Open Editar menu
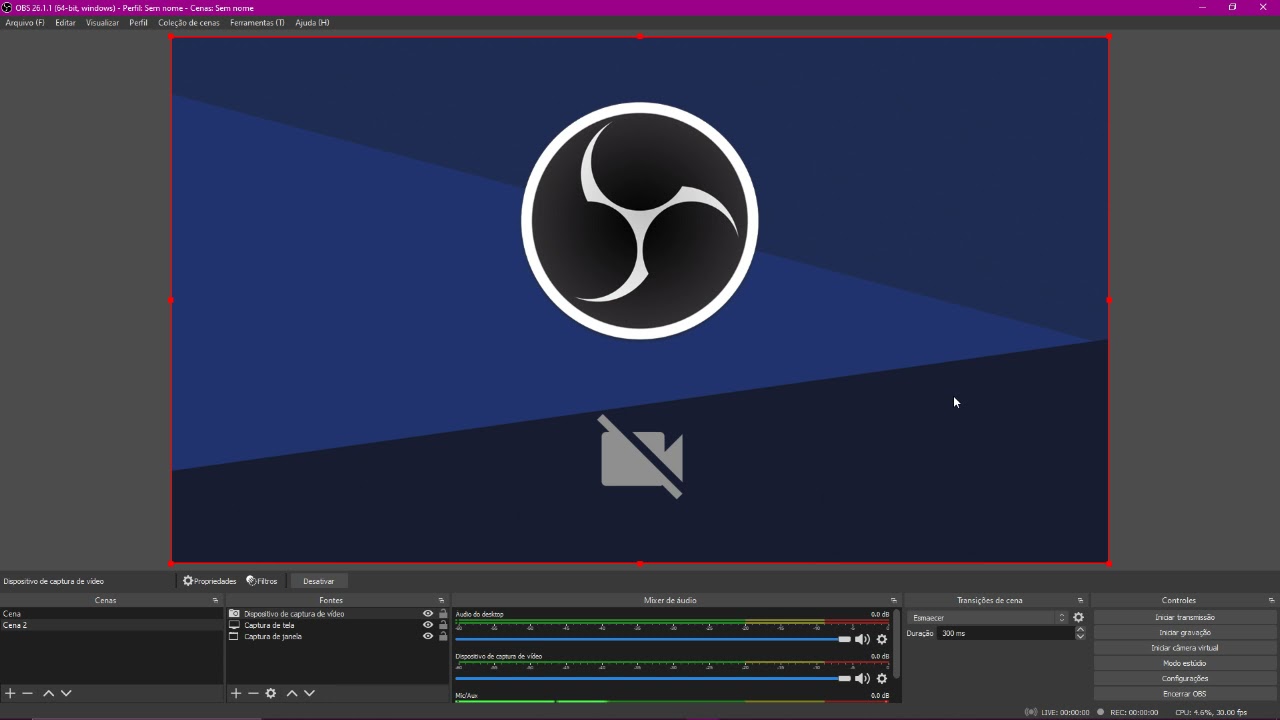 (x=65, y=22)
